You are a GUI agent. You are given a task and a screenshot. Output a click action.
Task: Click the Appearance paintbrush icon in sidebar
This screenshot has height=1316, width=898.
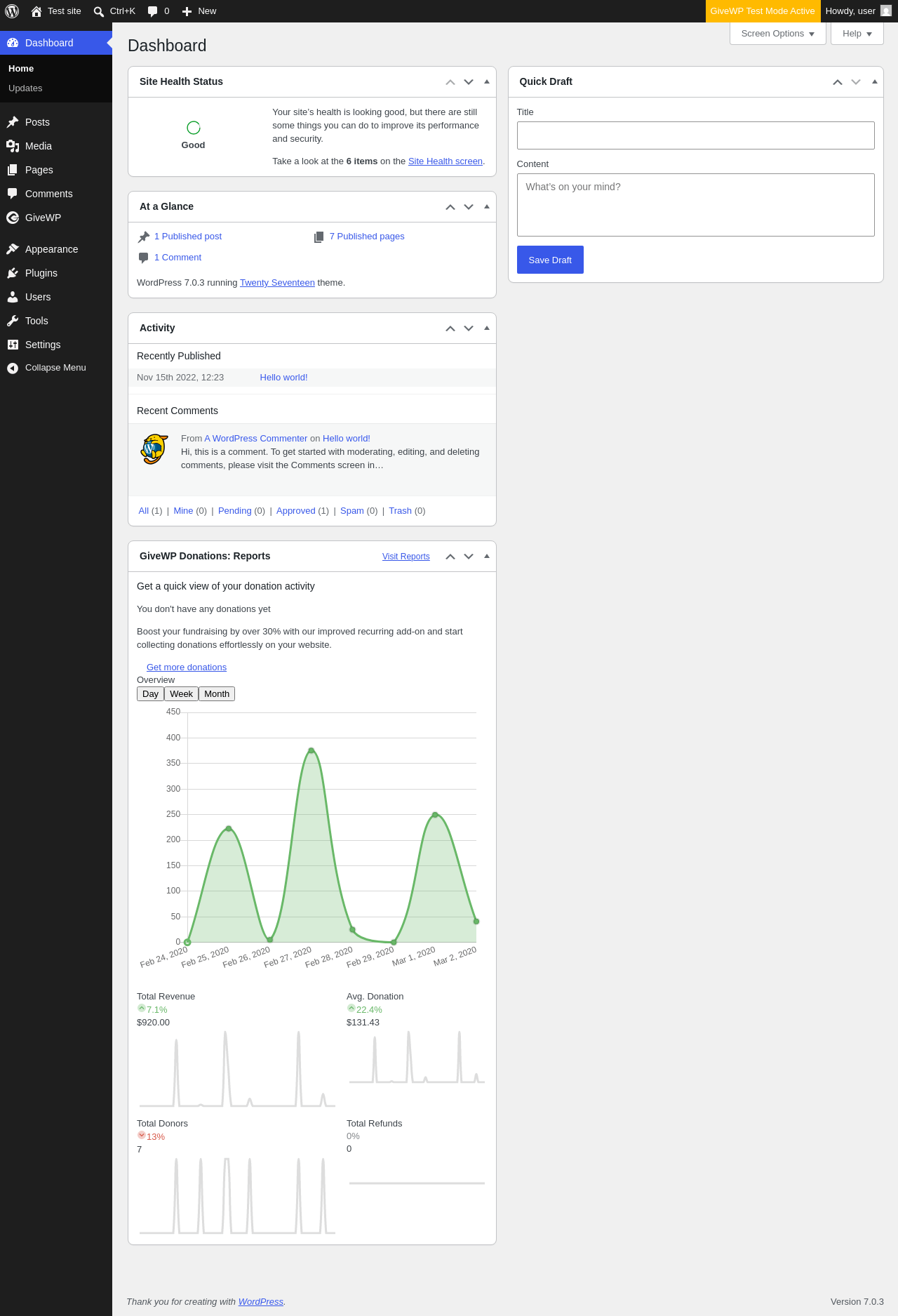pyautogui.click(x=13, y=249)
